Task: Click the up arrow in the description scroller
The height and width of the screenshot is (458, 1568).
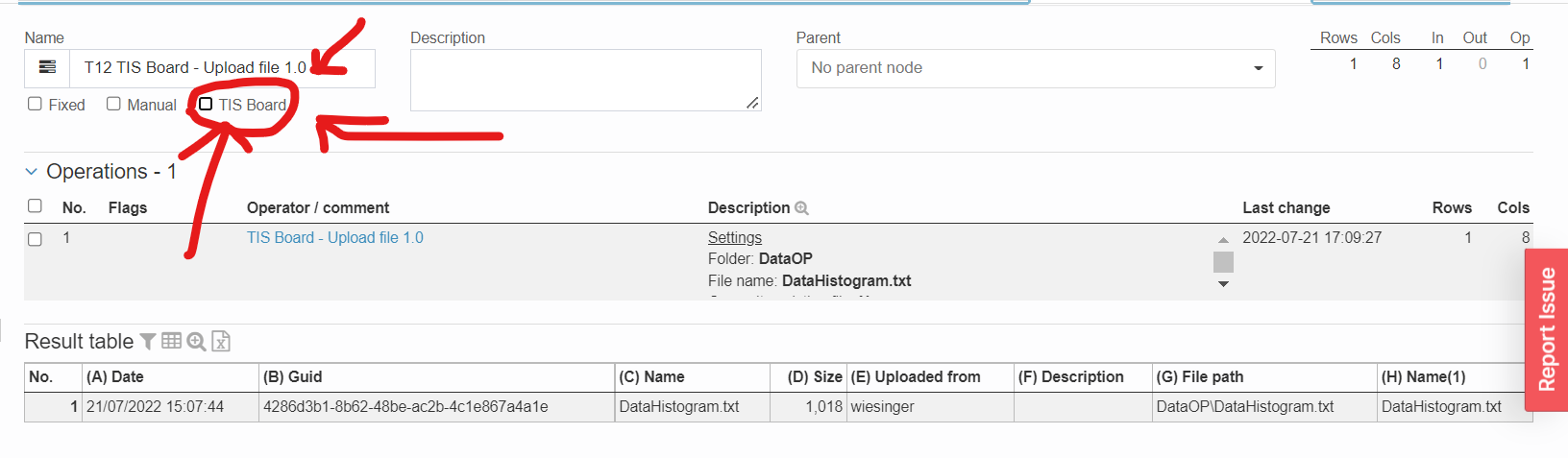Action: point(1223,240)
